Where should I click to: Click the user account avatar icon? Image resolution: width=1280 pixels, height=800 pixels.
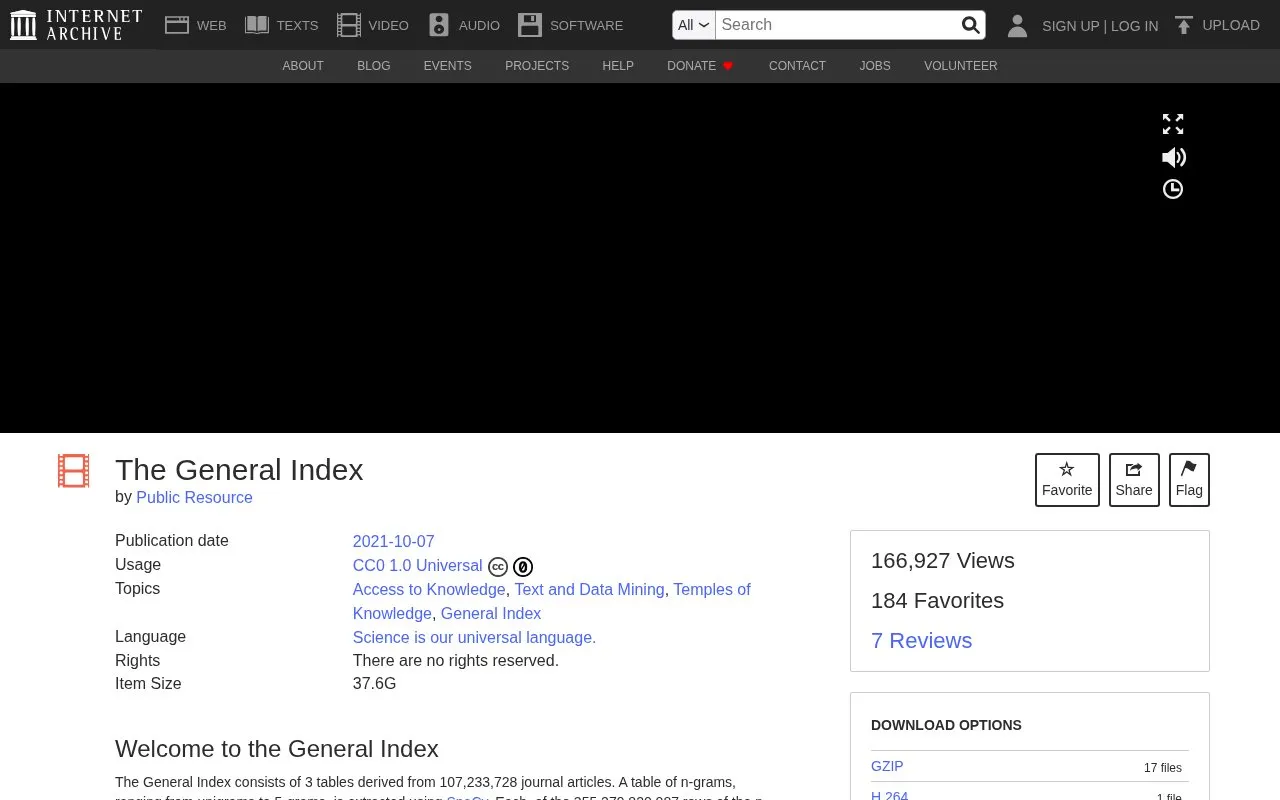click(x=1017, y=25)
